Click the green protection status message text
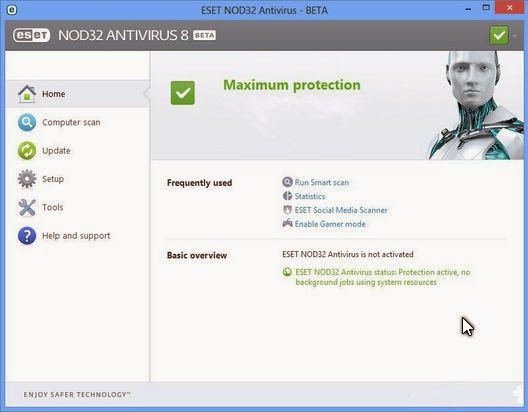The height and width of the screenshot is (412, 528). click(383, 277)
